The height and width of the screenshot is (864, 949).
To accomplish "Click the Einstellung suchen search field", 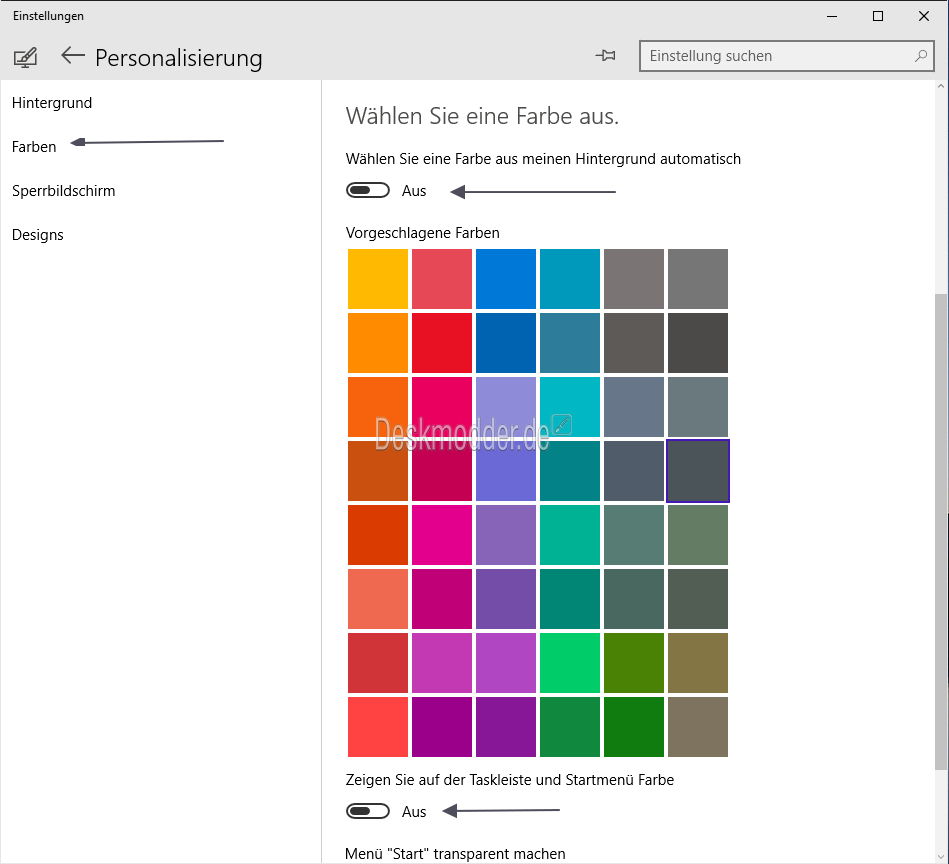I will [x=786, y=56].
